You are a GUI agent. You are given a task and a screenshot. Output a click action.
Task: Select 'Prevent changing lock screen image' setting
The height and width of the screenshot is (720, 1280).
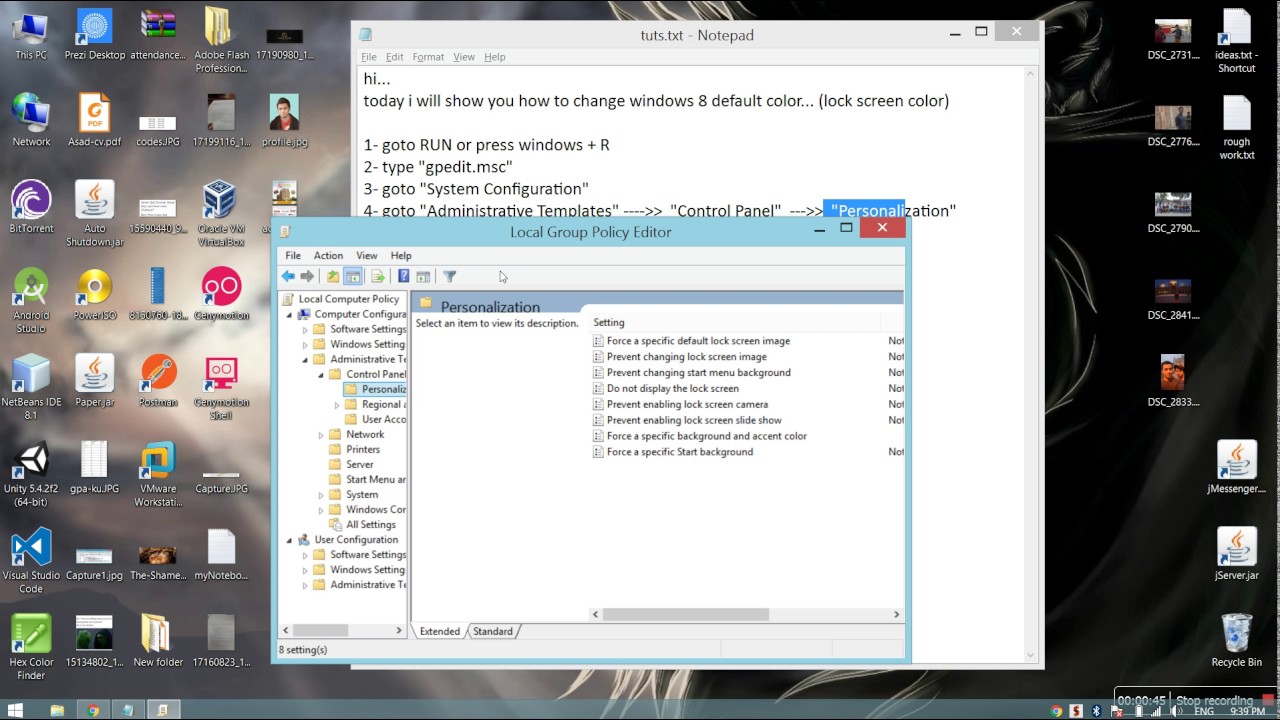pyautogui.click(x=679, y=357)
